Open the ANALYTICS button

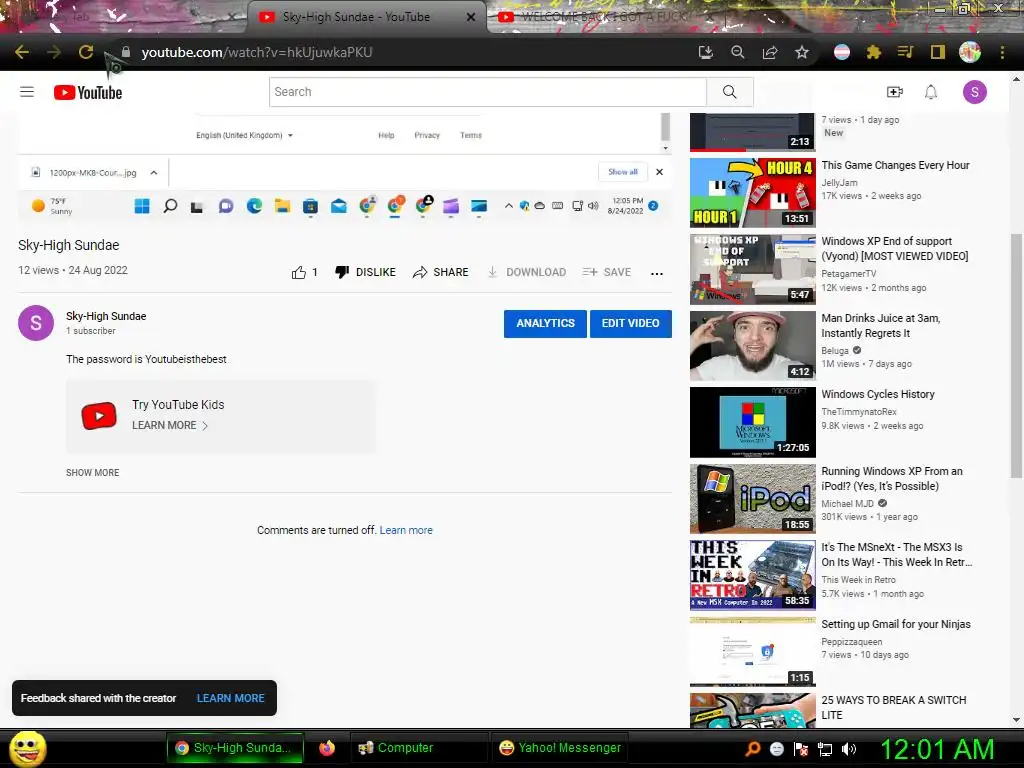545,323
